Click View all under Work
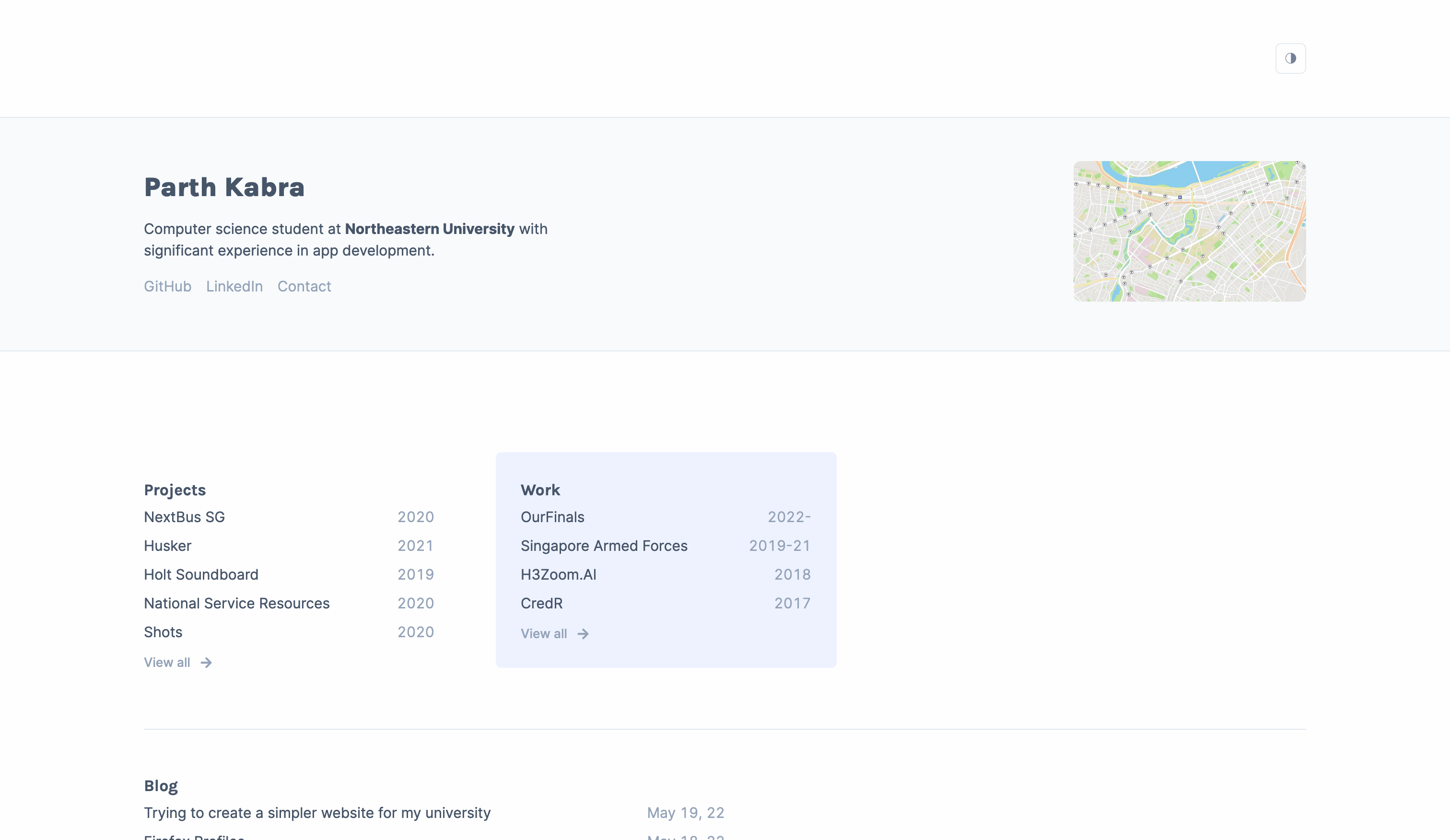This screenshot has width=1450, height=840. pos(544,634)
